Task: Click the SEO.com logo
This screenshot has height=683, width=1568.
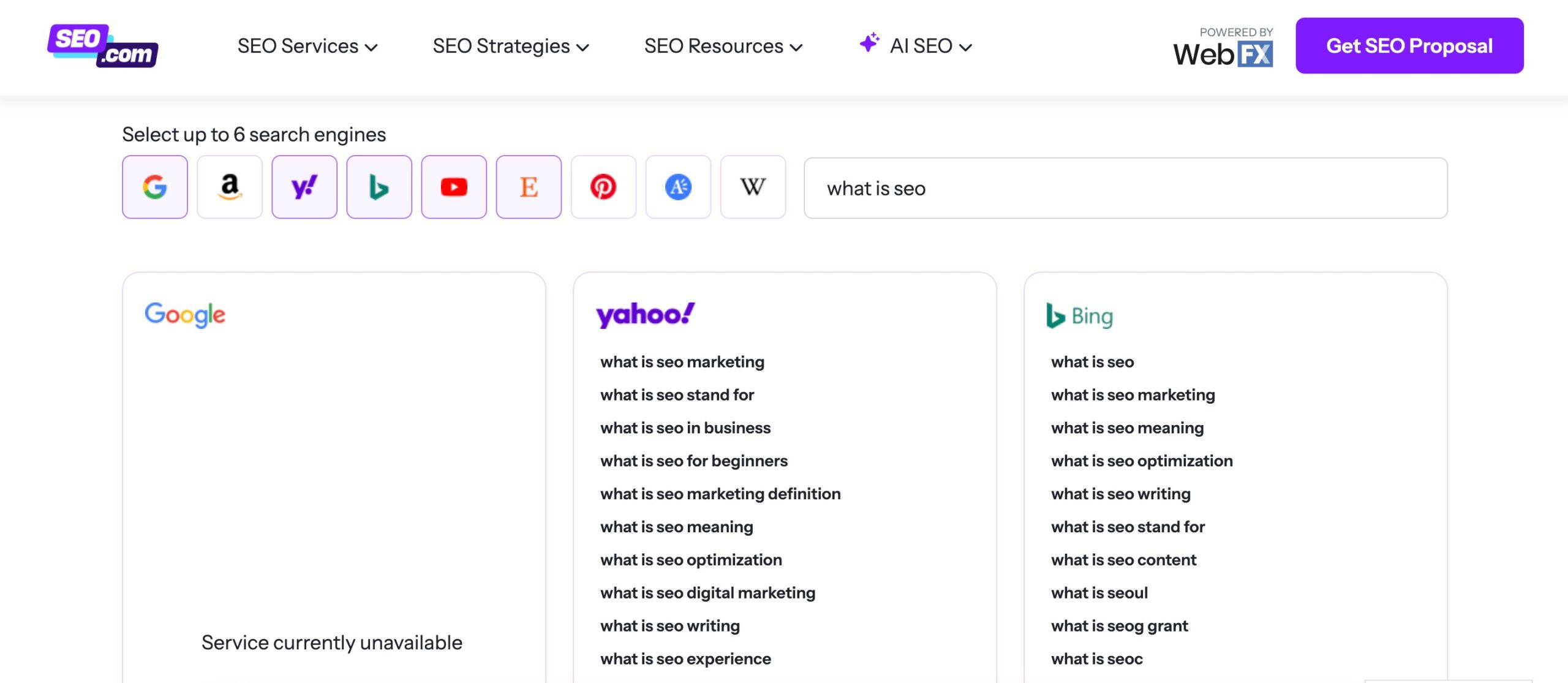Action: point(103,46)
